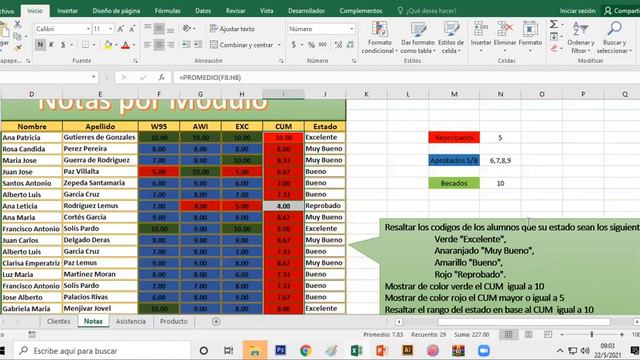Image resolution: width=640 pixels, height=360 pixels.
Task: Apply thousands separator style
Action: [x=322, y=44]
